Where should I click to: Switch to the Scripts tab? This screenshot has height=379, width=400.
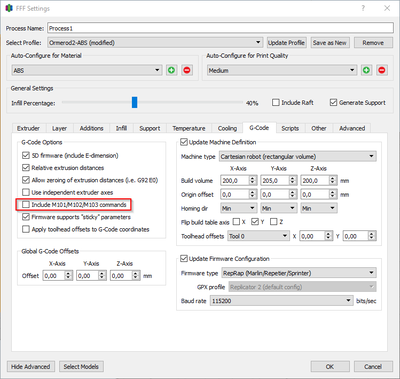[x=290, y=128]
